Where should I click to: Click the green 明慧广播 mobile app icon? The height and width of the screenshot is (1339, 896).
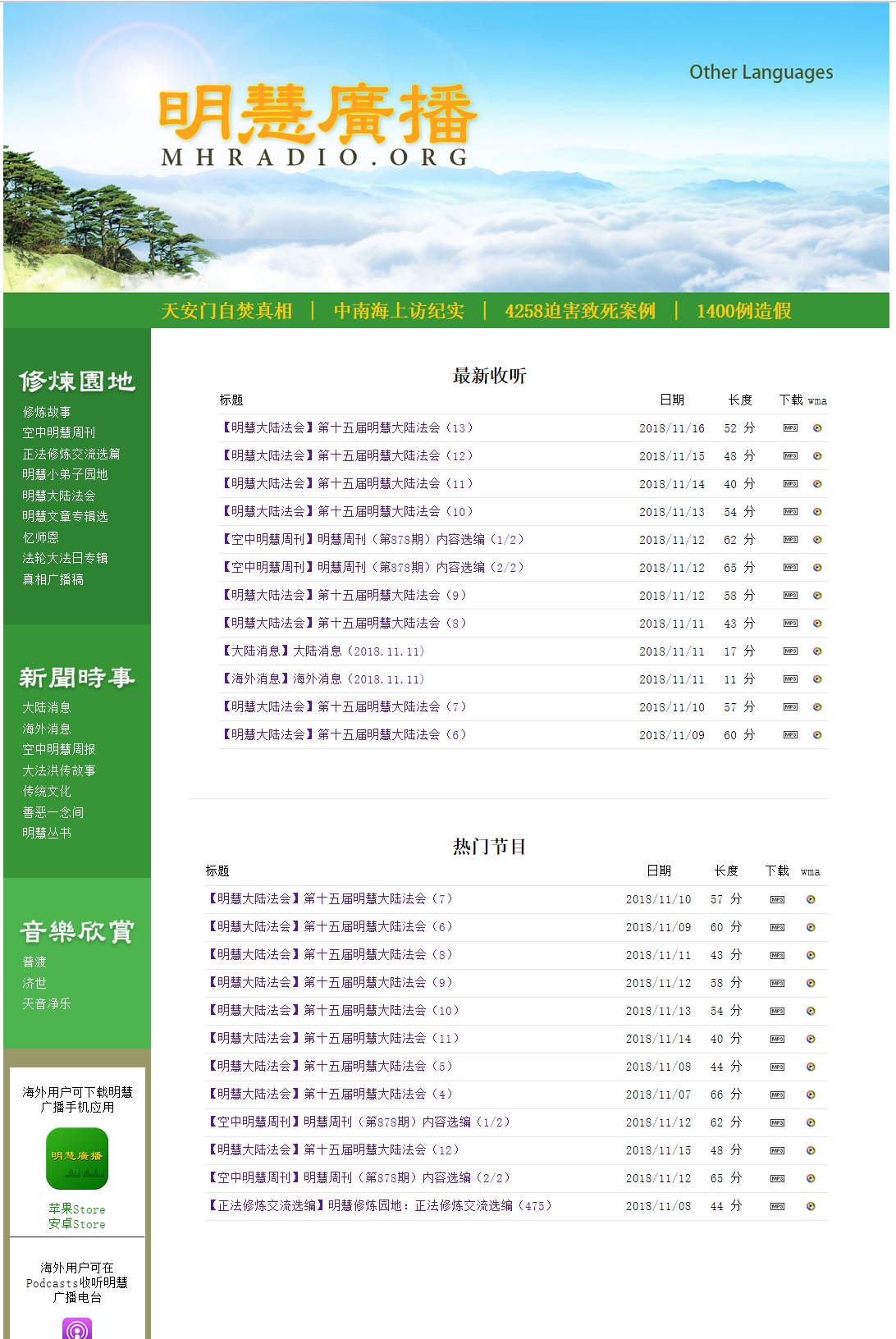77,1158
